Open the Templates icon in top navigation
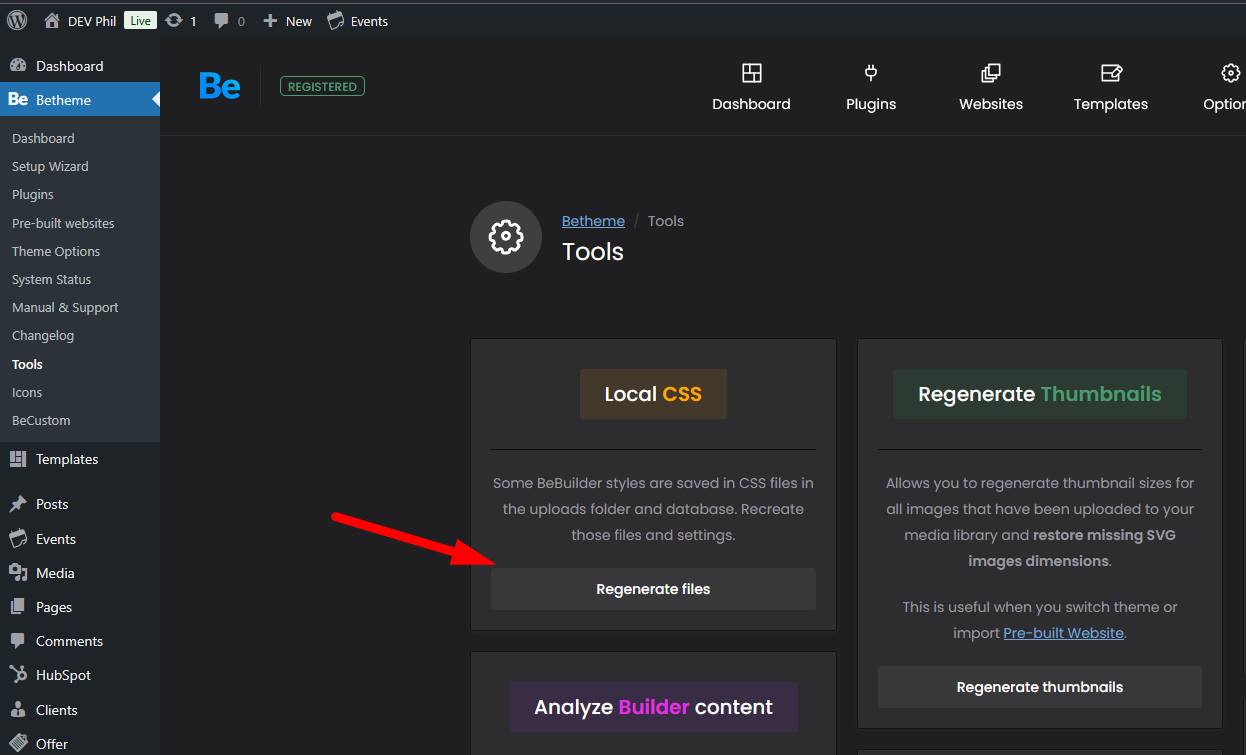The image size is (1246, 755). click(1111, 73)
